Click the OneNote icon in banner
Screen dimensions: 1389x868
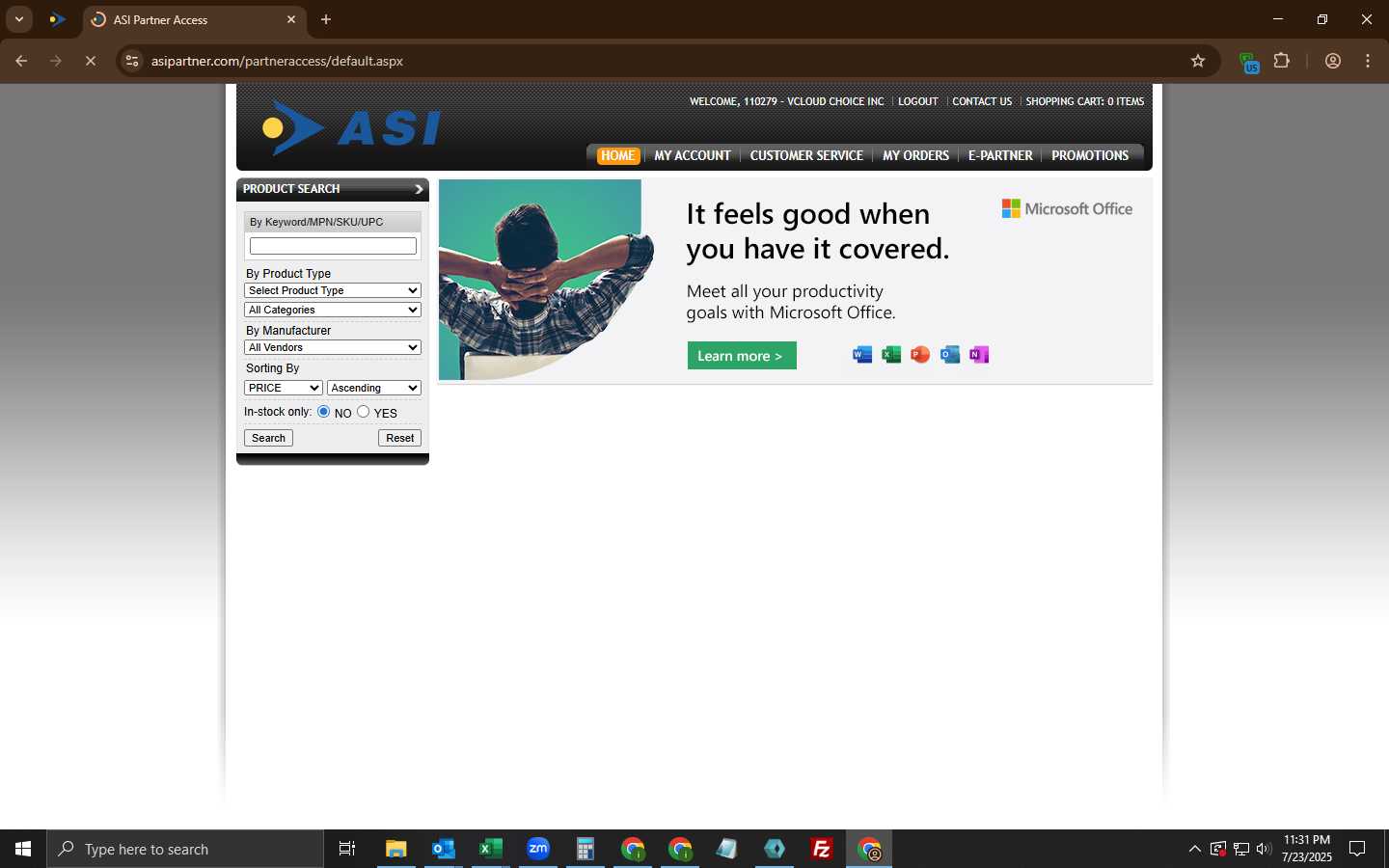click(x=979, y=355)
